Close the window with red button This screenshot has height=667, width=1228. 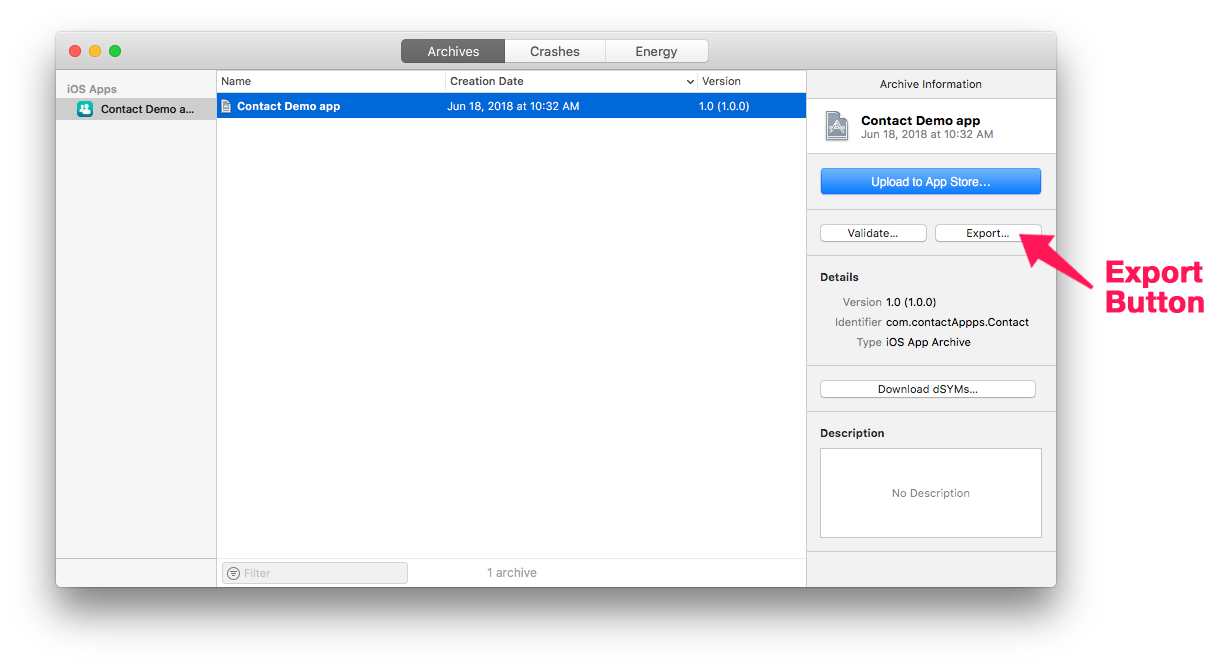coord(75,51)
